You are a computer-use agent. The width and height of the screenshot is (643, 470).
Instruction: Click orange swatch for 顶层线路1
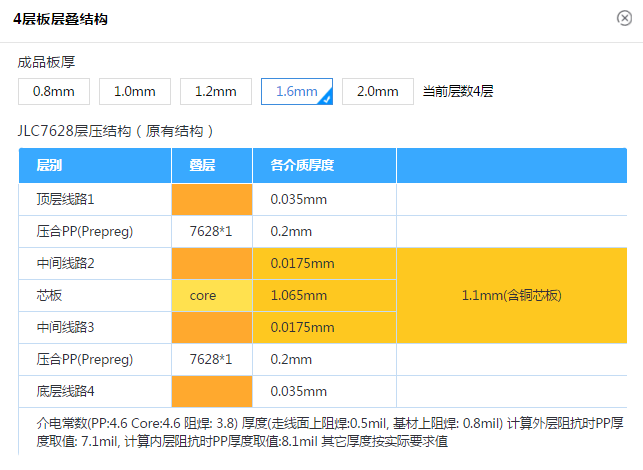pos(212,199)
